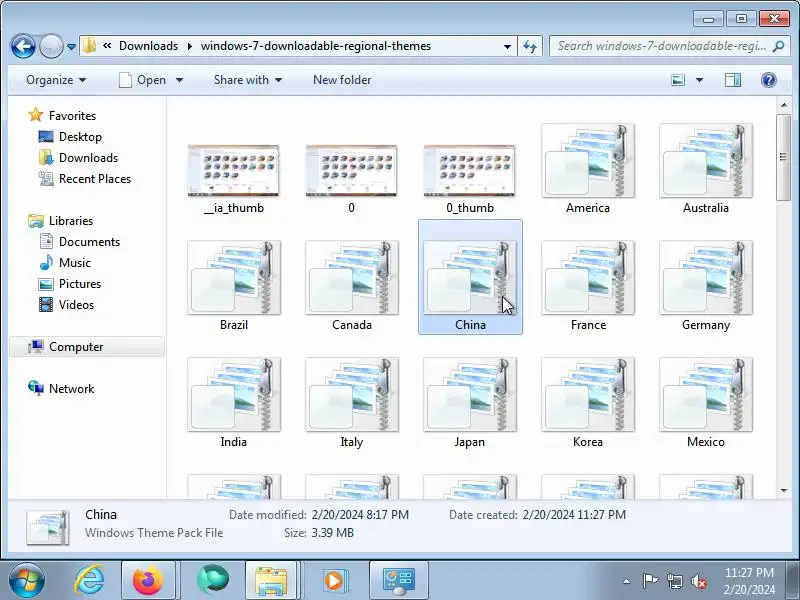Screen dimensions: 800x600
Task: Open Recent Places in Favorites
Action: click(85, 179)
